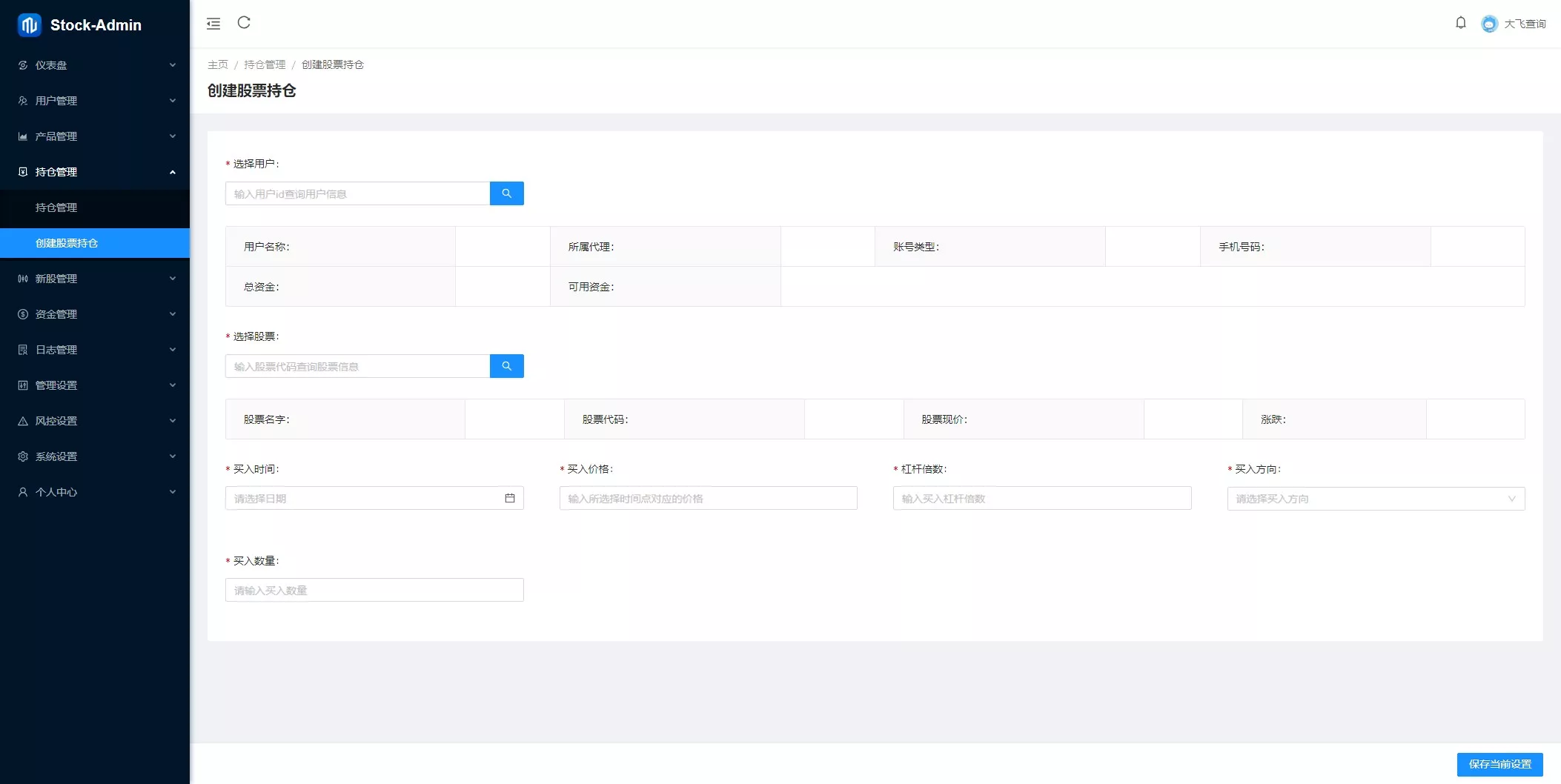The image size is (1561, 784).
Task: Select 创建股票持仓 in the sidebar
Action: [x=67, y=243]
